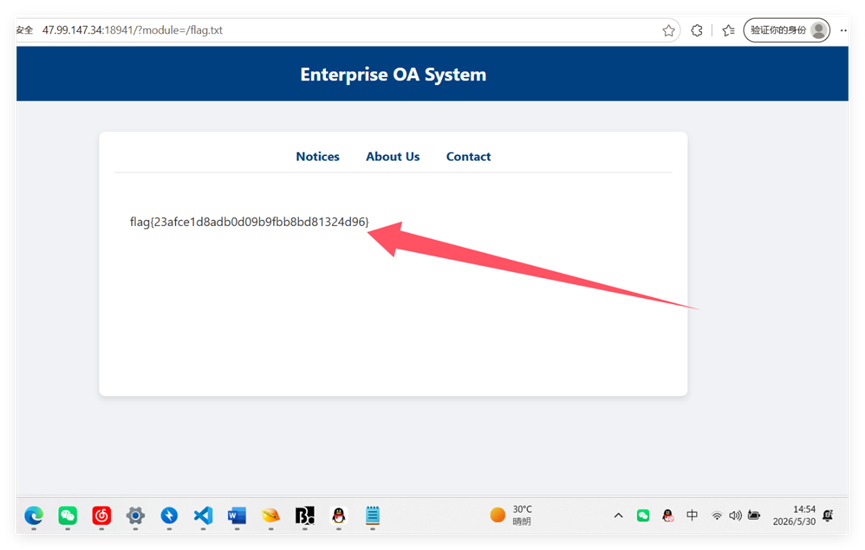Open the notepad app taskbar icon
The image size is (865, 550).
pos(372,516)
